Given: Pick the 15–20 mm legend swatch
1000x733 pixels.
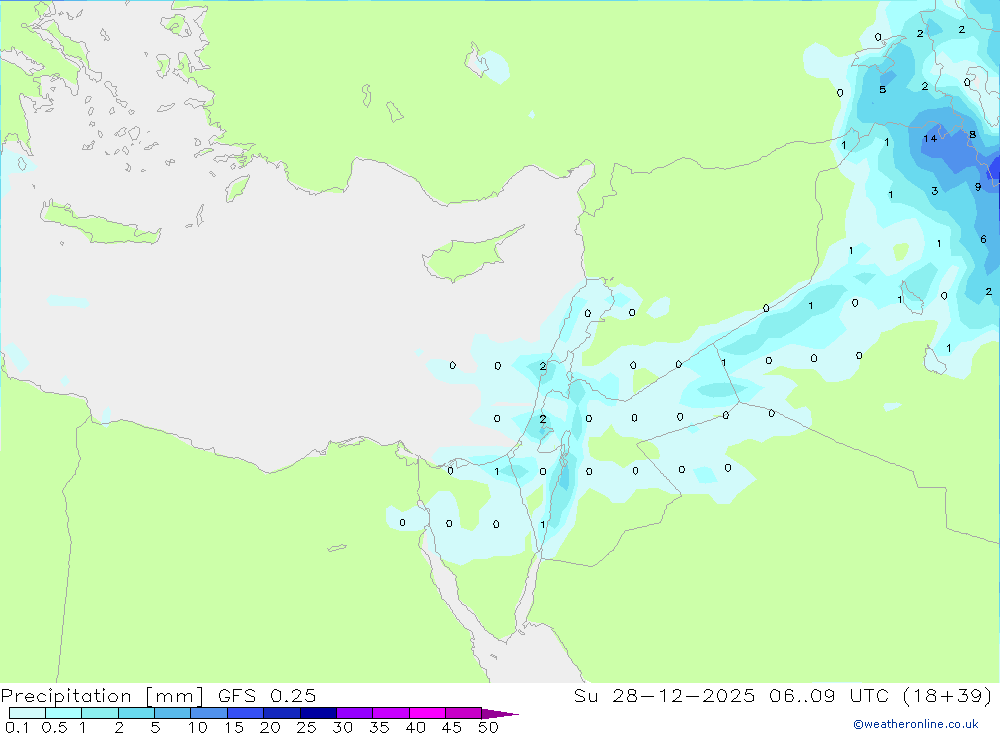Looking at the screenshot, I should tap(246, 713).
